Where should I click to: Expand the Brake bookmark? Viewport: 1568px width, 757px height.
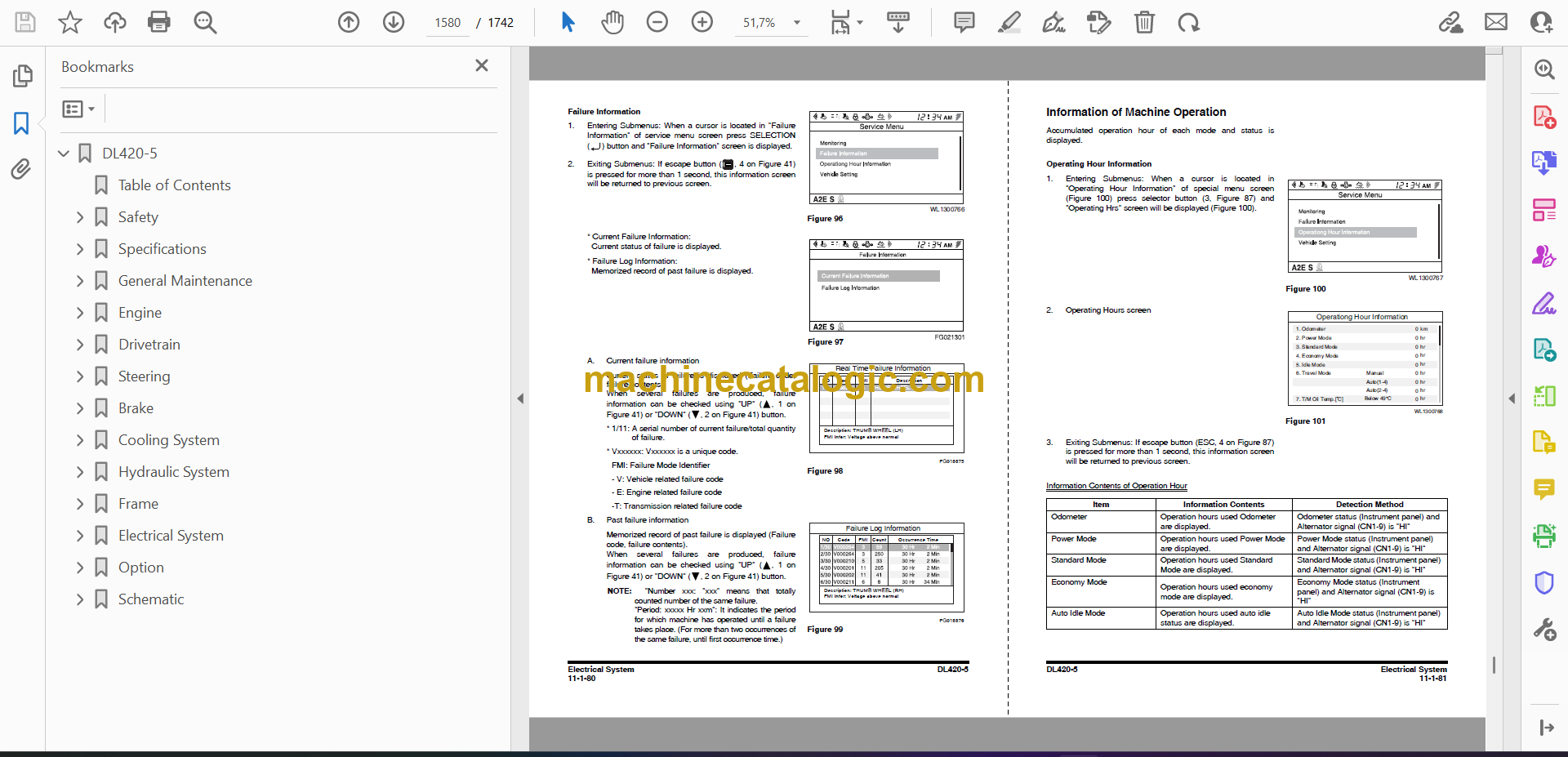pos(80,408)
